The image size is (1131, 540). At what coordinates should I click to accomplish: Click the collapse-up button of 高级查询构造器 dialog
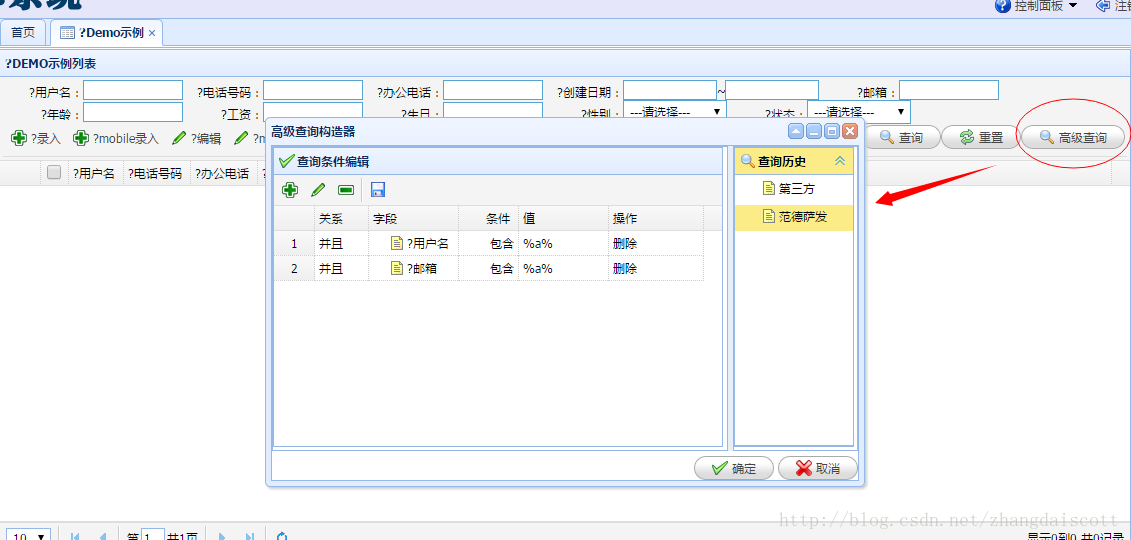(796, 131)
